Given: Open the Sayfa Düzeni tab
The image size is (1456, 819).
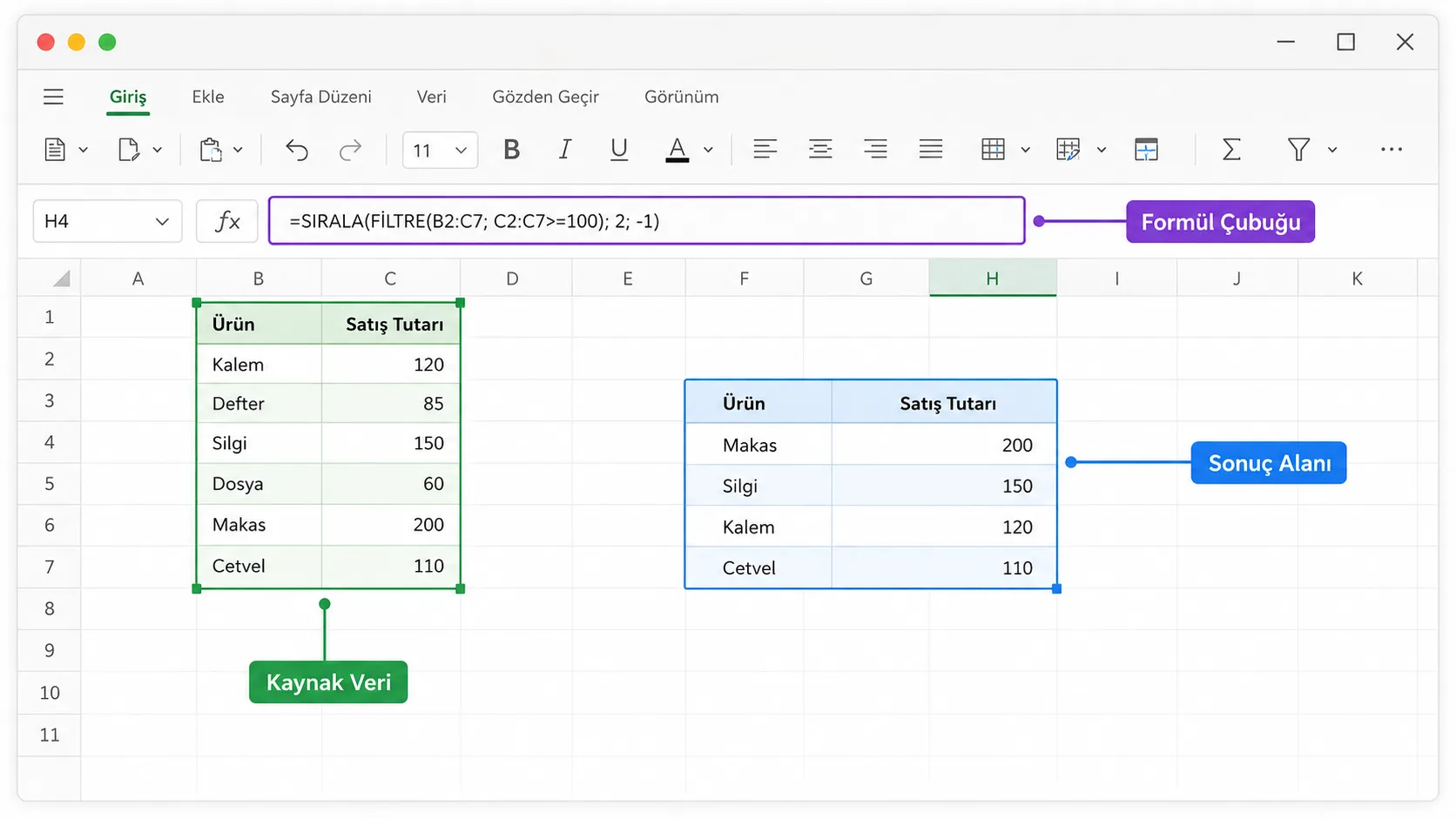Looking at the screenshot, I should 321,97.
